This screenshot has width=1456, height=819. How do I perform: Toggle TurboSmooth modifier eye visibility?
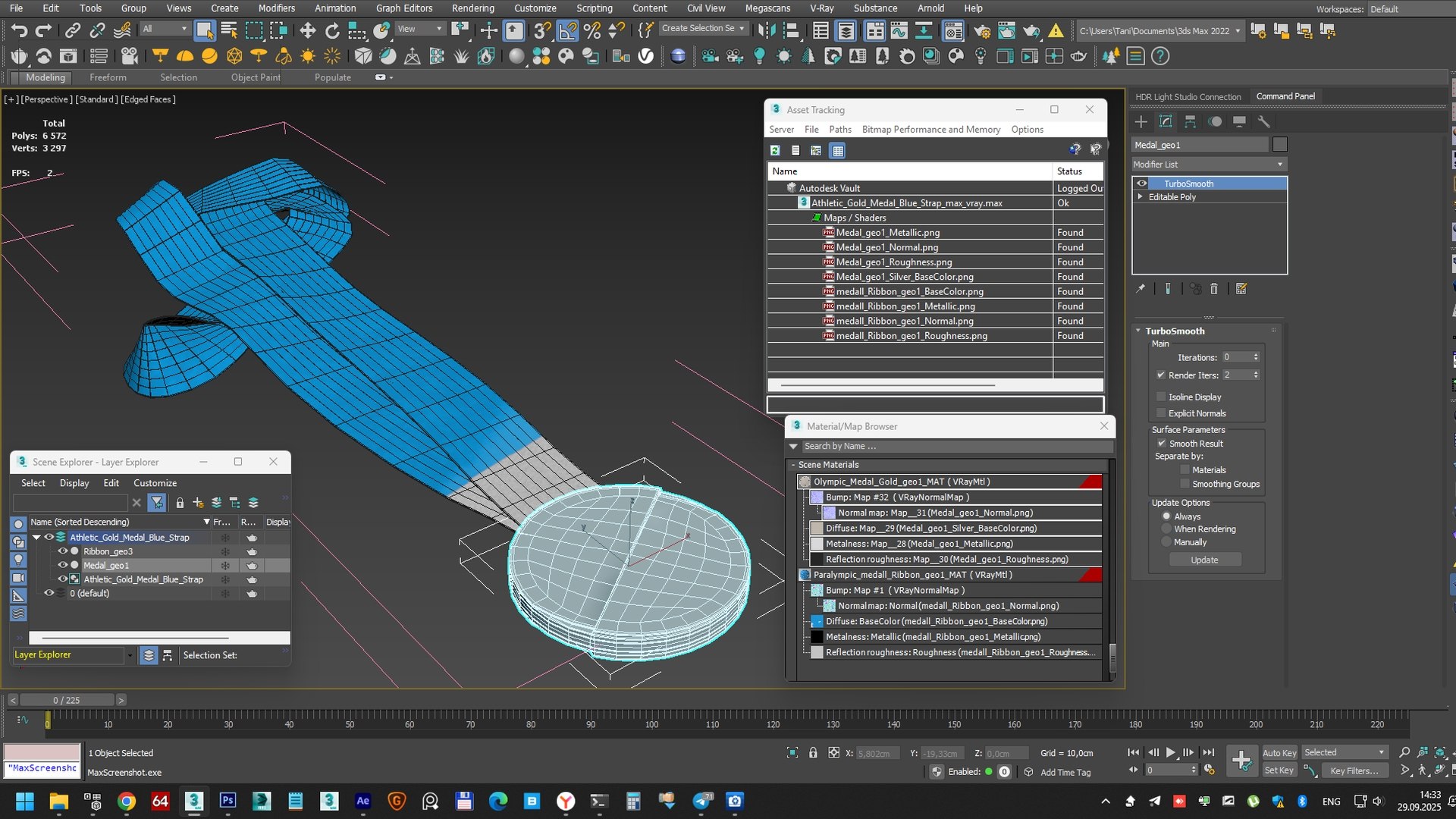tap(1141, 184)
